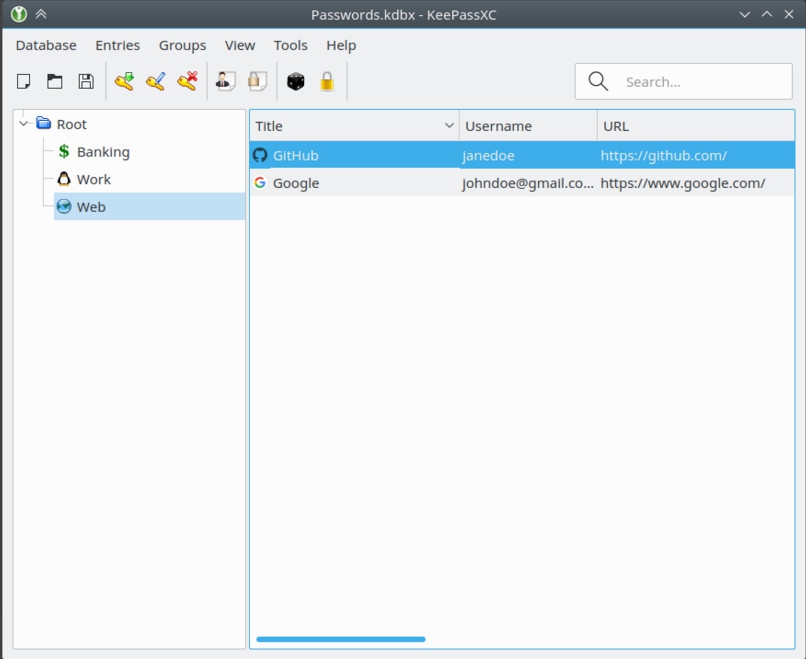Open the Tools menu
The image size is (806, 659).
(290, 45)
